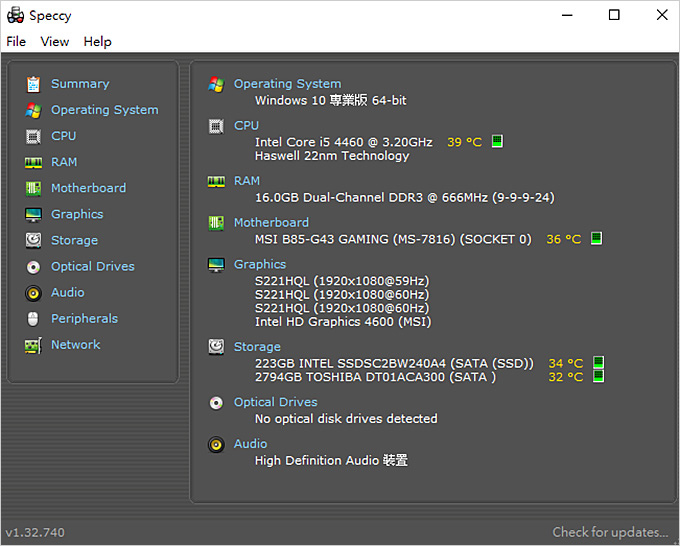
Task: Click the CPU heading link in summary
Action: tap(246, 125)
